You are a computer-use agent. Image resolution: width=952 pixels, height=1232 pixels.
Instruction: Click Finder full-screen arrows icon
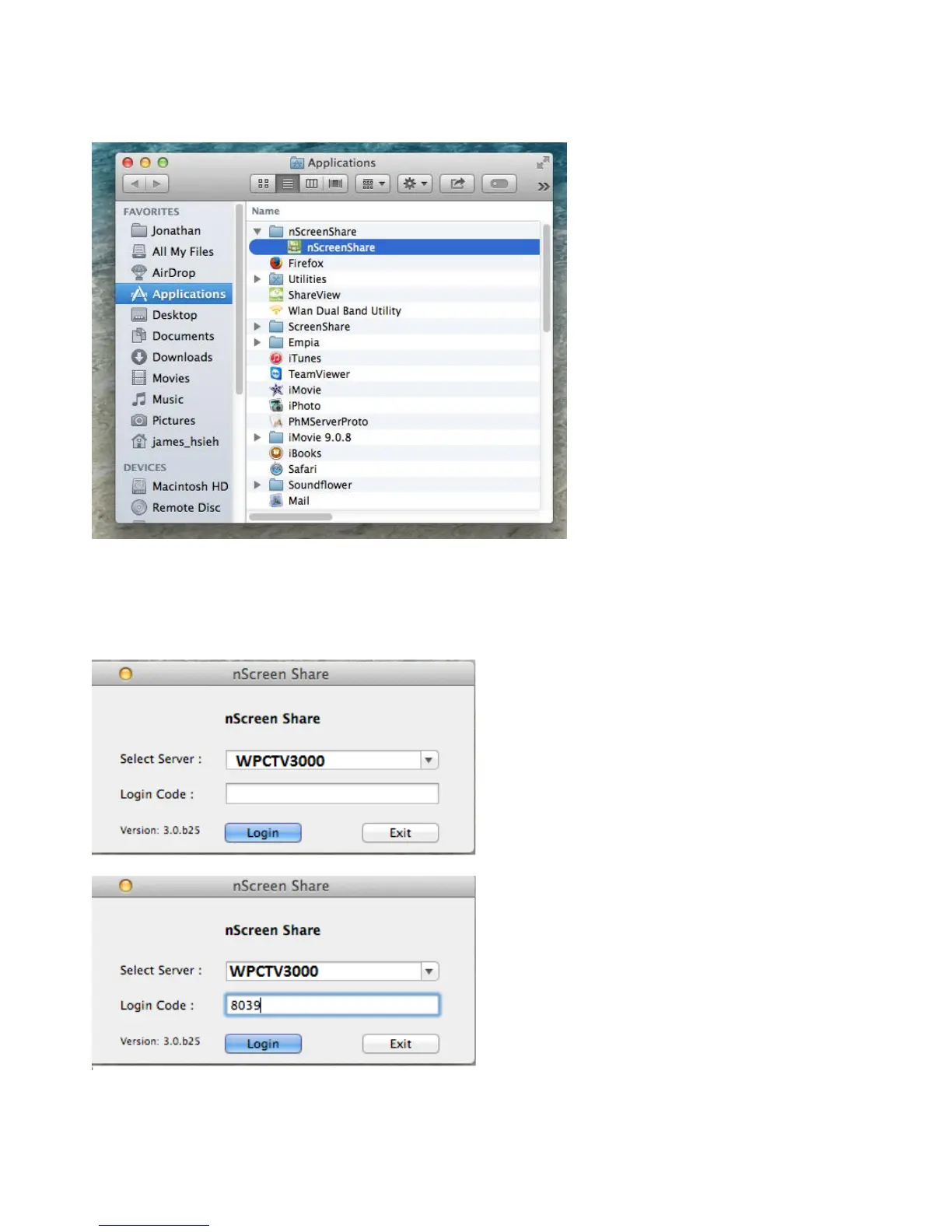543,162
